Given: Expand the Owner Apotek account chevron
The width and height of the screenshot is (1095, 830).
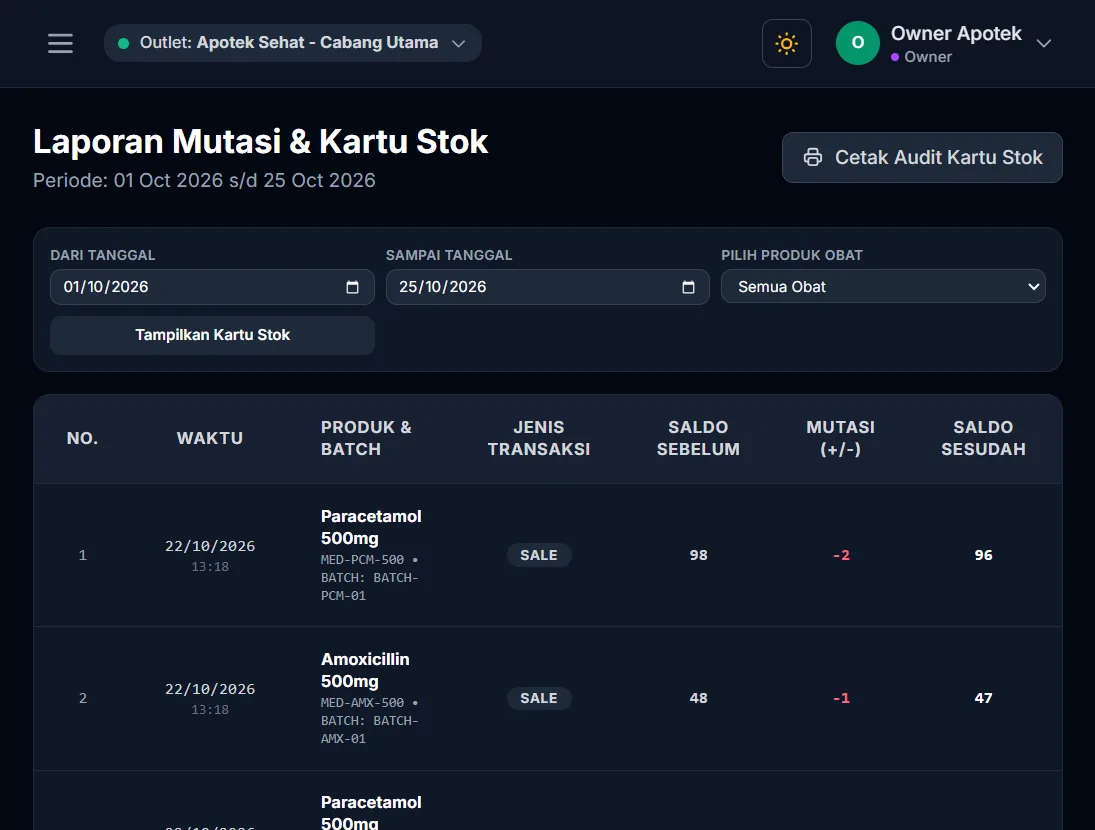Looking at the screenshot, I should (x=1043, y=43).
